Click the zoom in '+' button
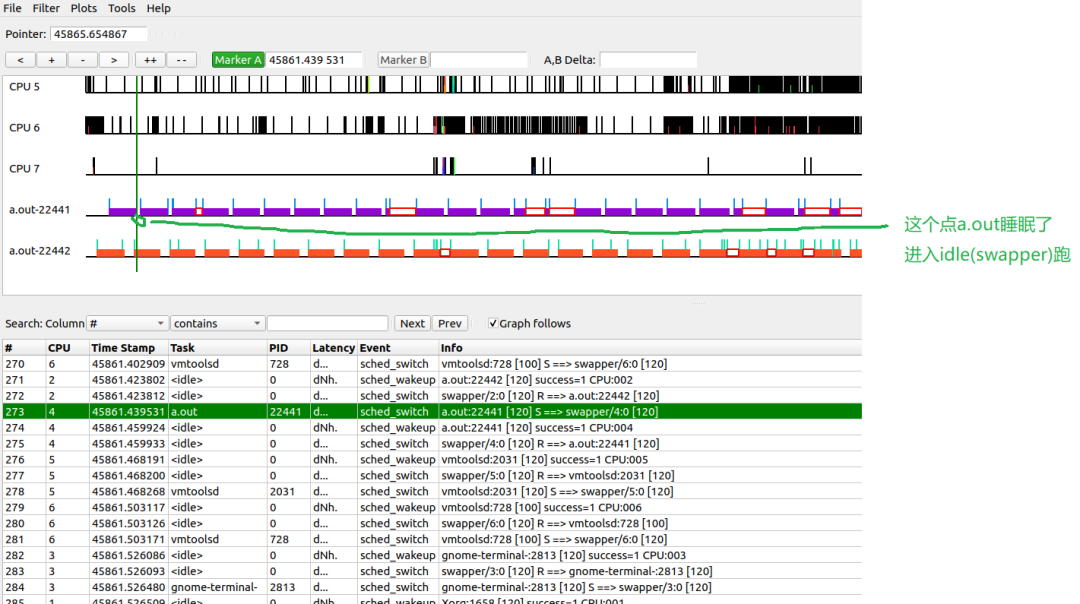Viewport: 1080px width, 604px height. tap(51, 60)
